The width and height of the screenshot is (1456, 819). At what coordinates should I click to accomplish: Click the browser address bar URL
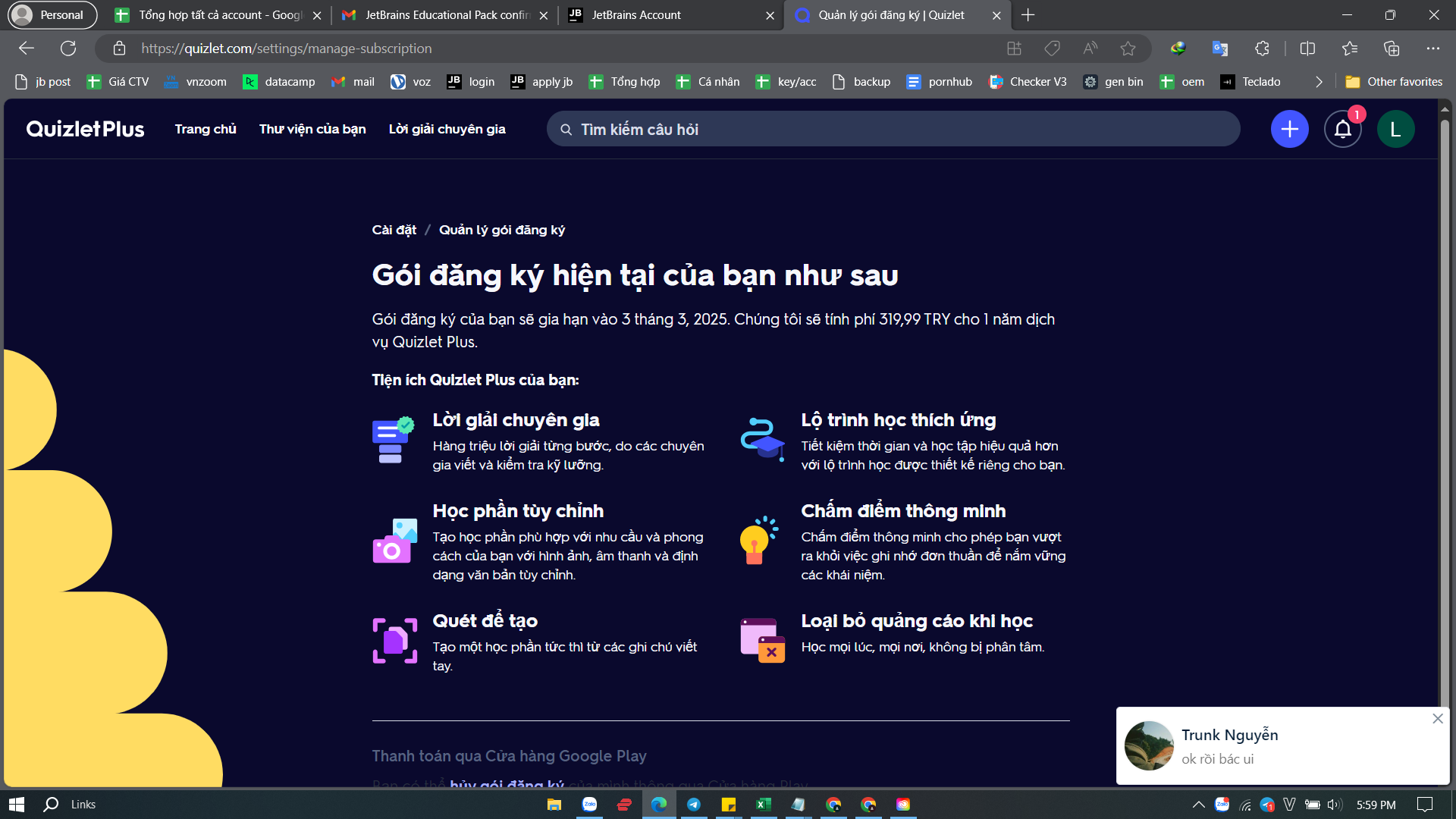287,49
